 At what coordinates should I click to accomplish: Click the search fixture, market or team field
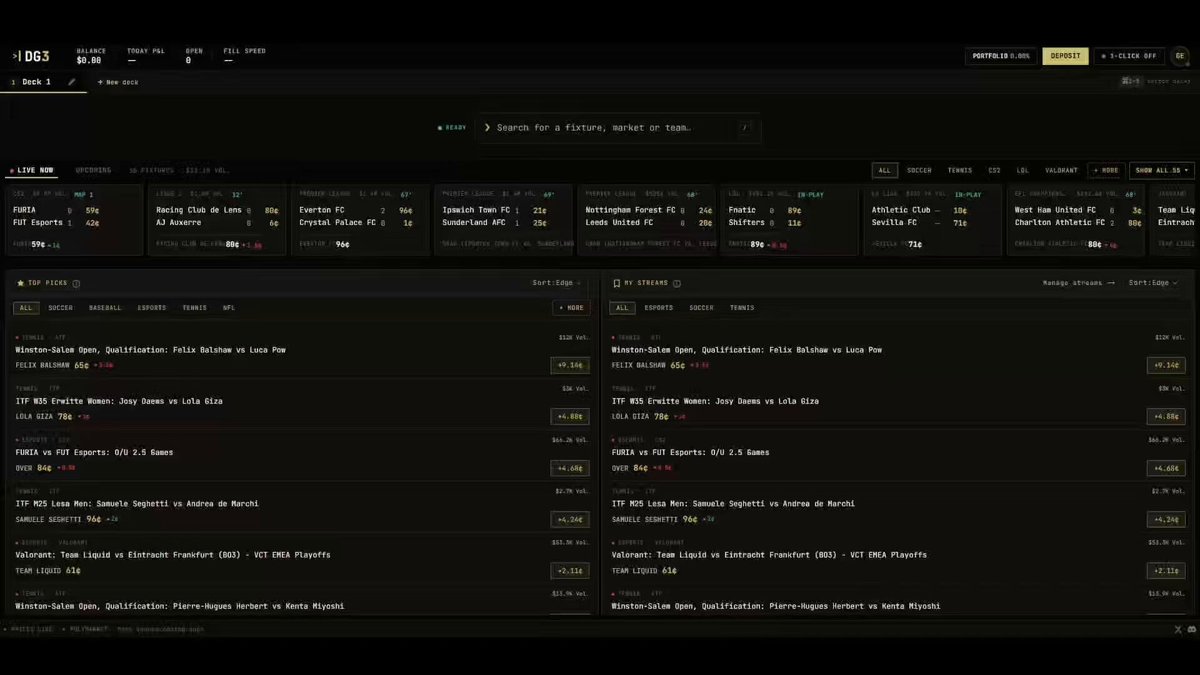click(618, 128)
